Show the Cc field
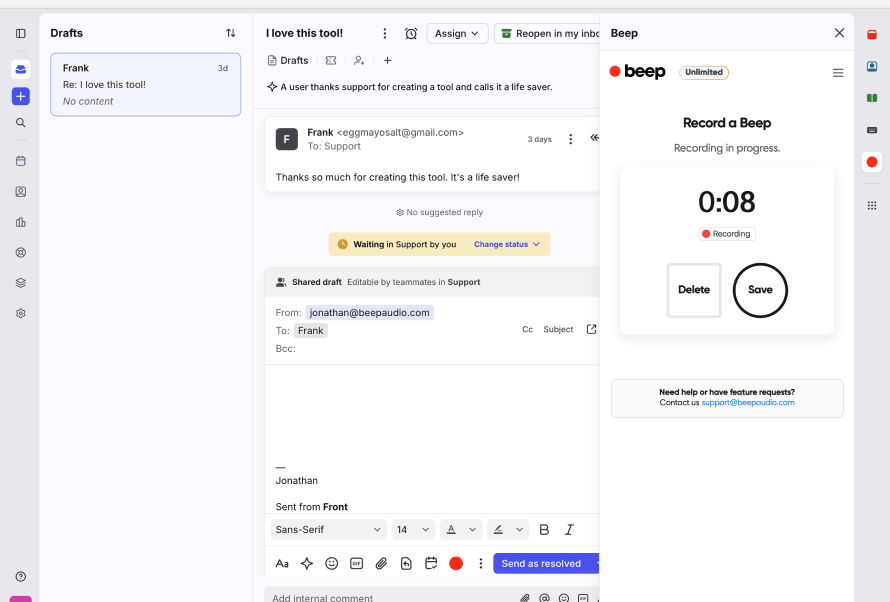890x602 pixels. click(x=527, y=329)
